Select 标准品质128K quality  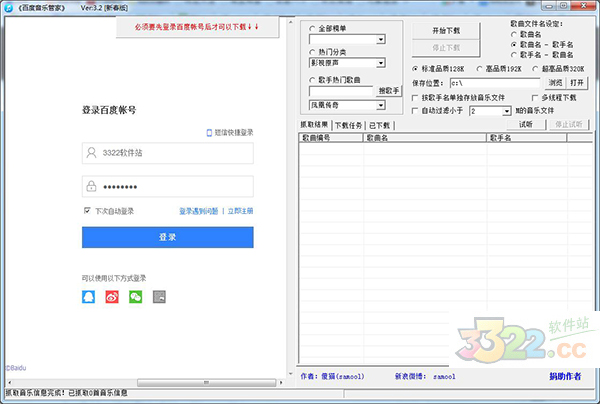click(415, 69)
